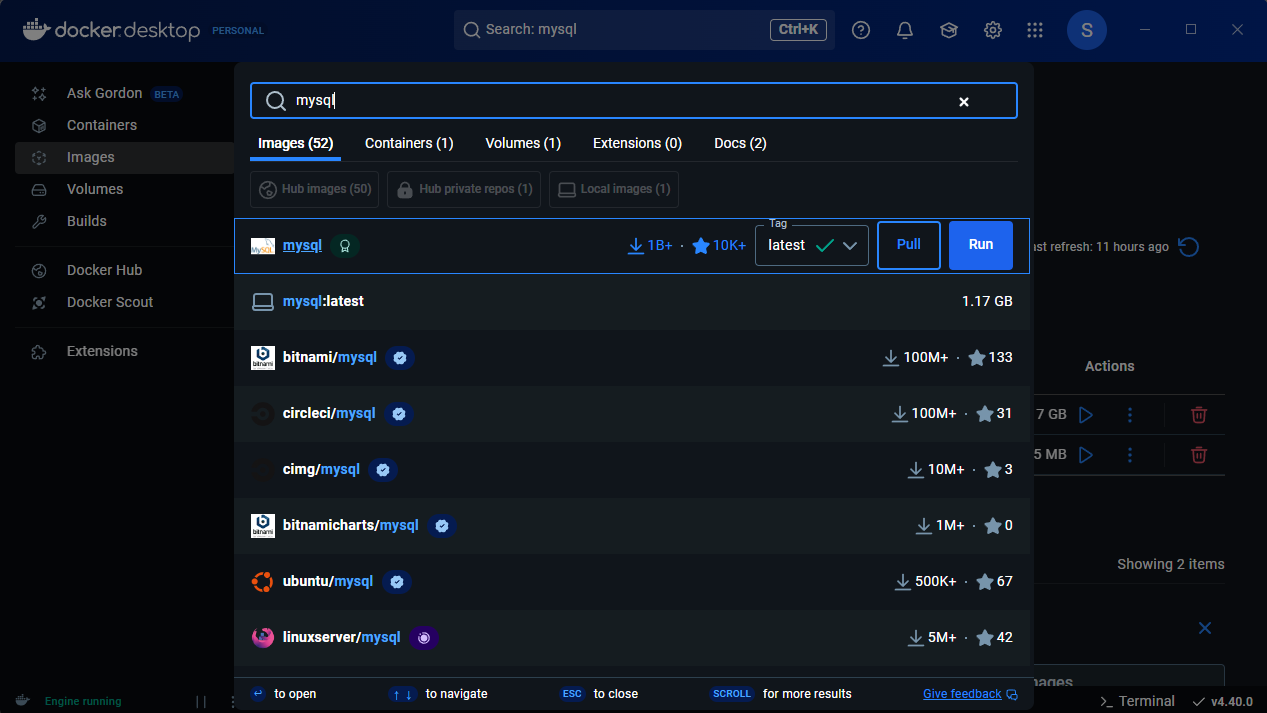Click the refresh icon beside last refresh
This screenshot has width=1267, height=713.
[x=1188, y=246]
